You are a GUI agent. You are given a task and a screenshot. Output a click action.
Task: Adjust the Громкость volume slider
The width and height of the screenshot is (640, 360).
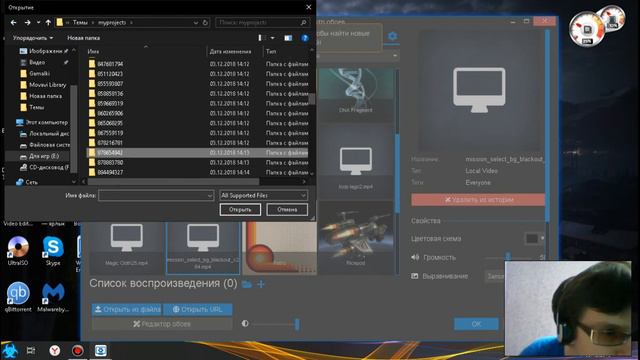[x=508, y=257]
